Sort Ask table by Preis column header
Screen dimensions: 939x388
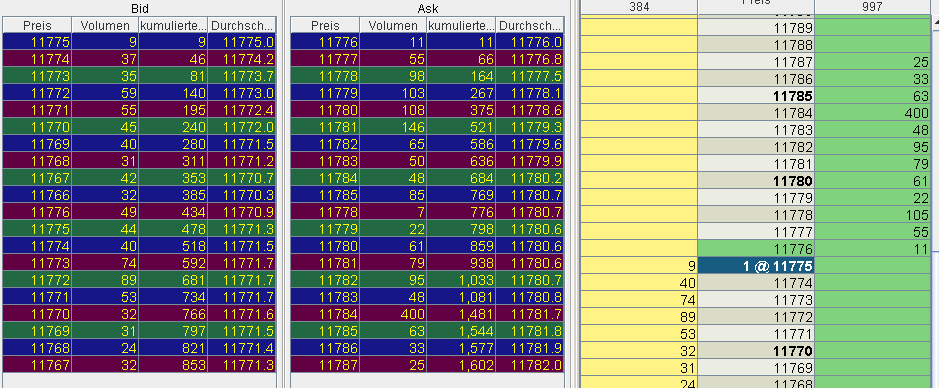(325, 25)
